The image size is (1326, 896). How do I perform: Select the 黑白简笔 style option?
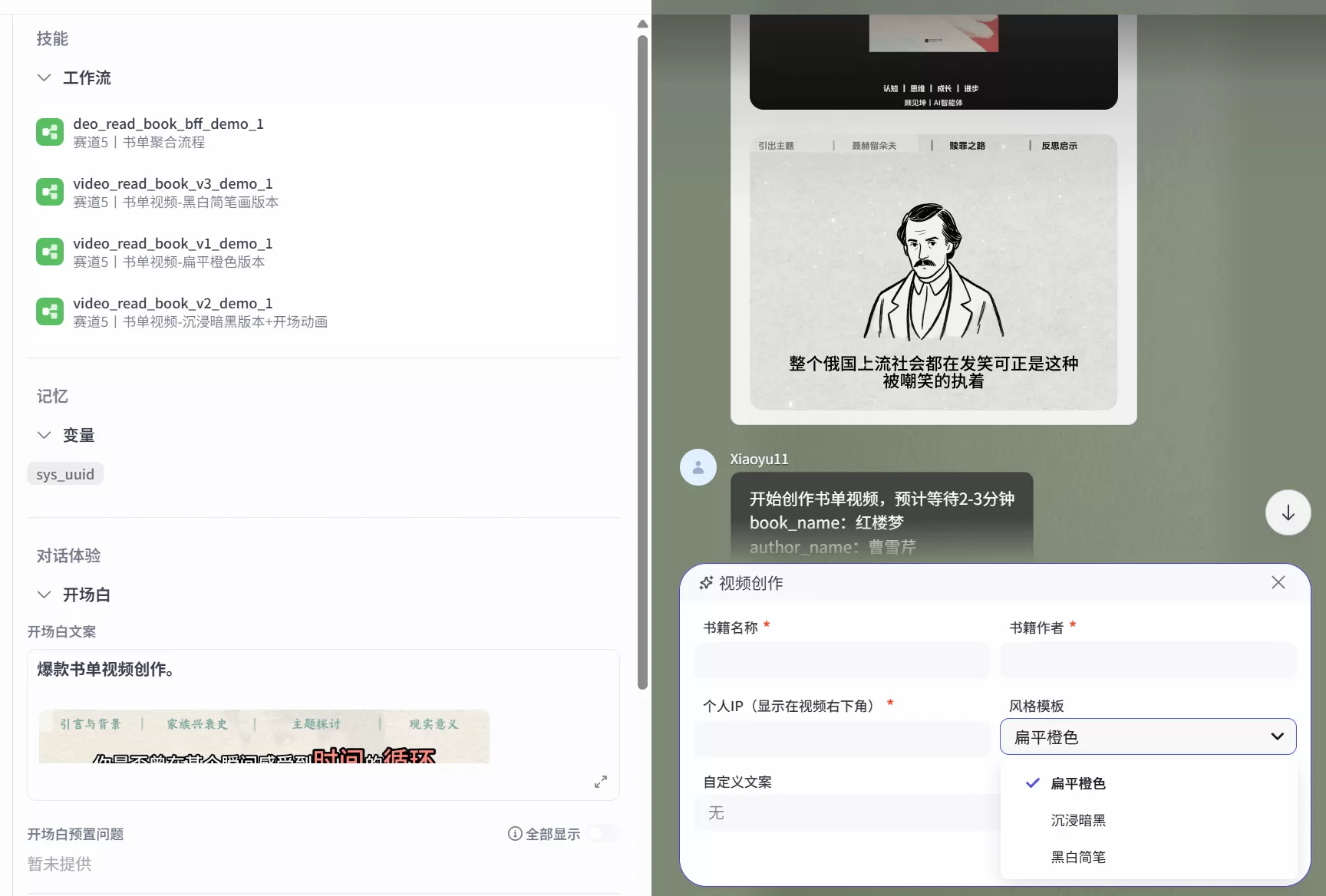[1078, 857]
